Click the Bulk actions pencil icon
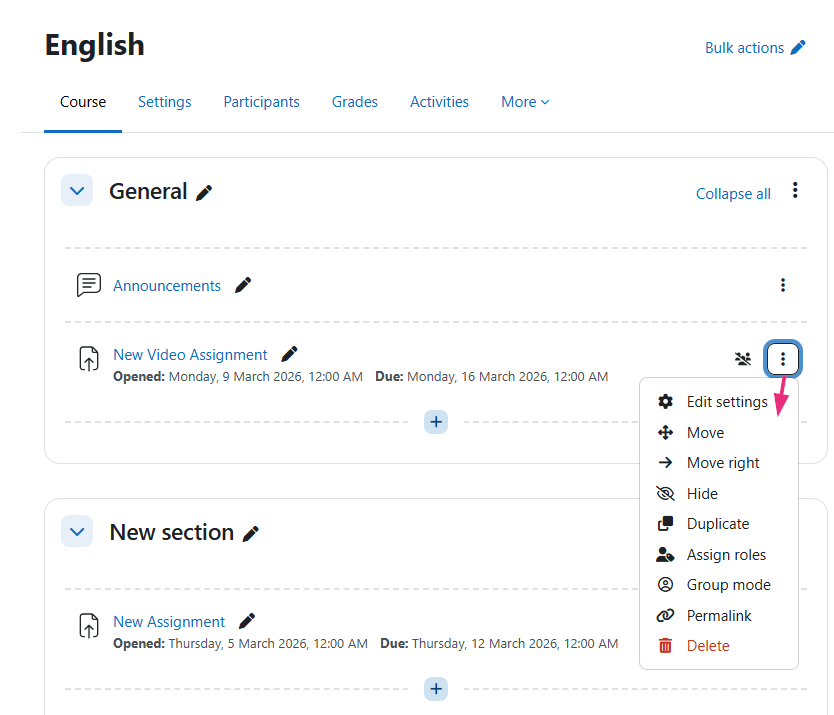The height and width of the screenshot is (715, 834). [x=797, y=48]
